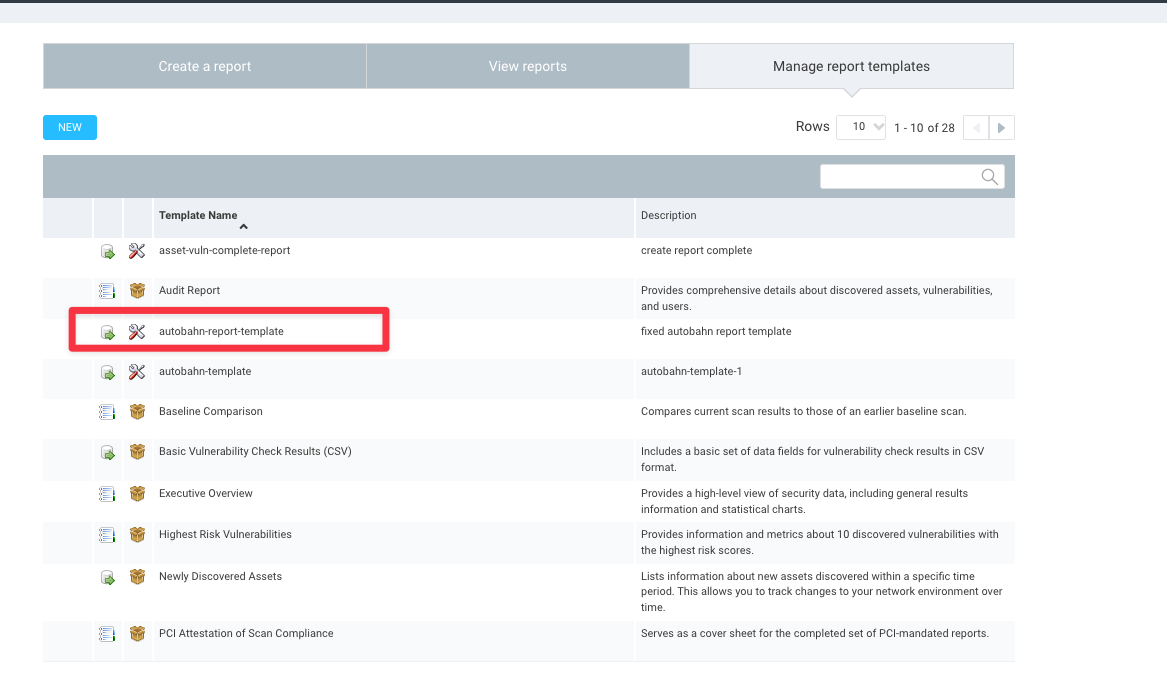The width and height of the screenshot is (1167, 698).
Task: Click document icon for PCI Attestation row
Action: click(107, 634)
